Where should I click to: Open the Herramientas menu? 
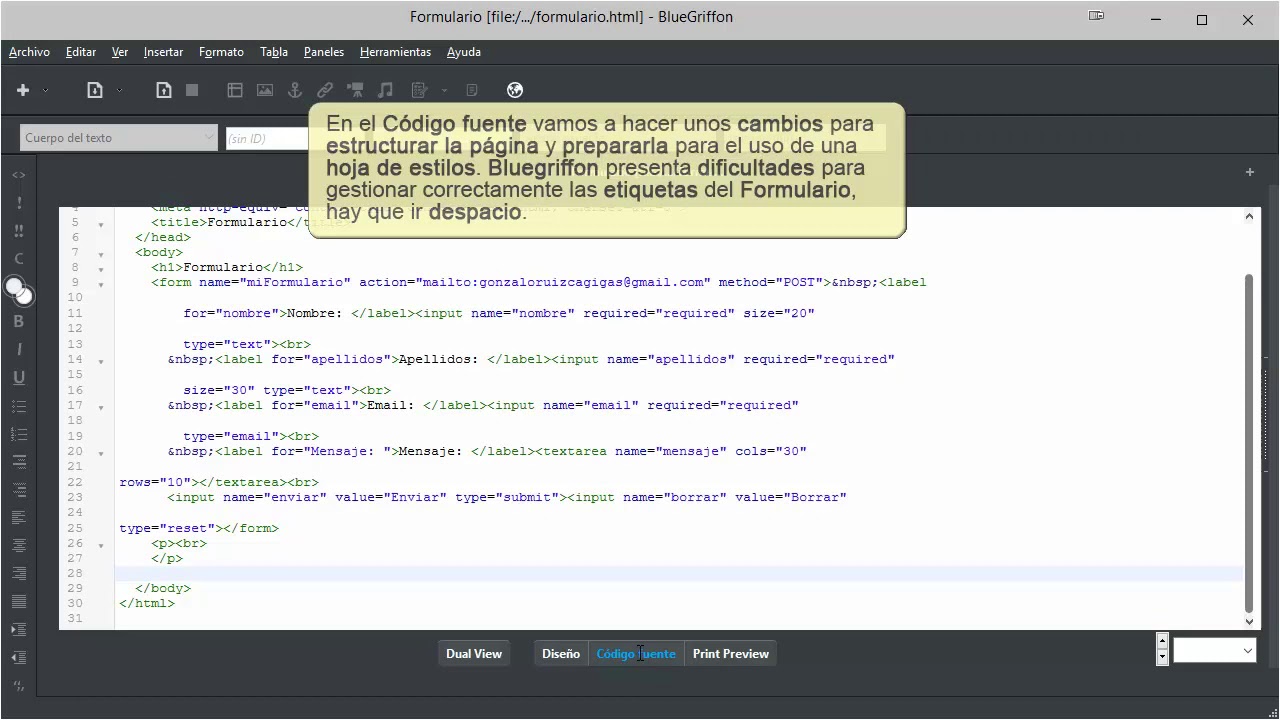(395, 52)
